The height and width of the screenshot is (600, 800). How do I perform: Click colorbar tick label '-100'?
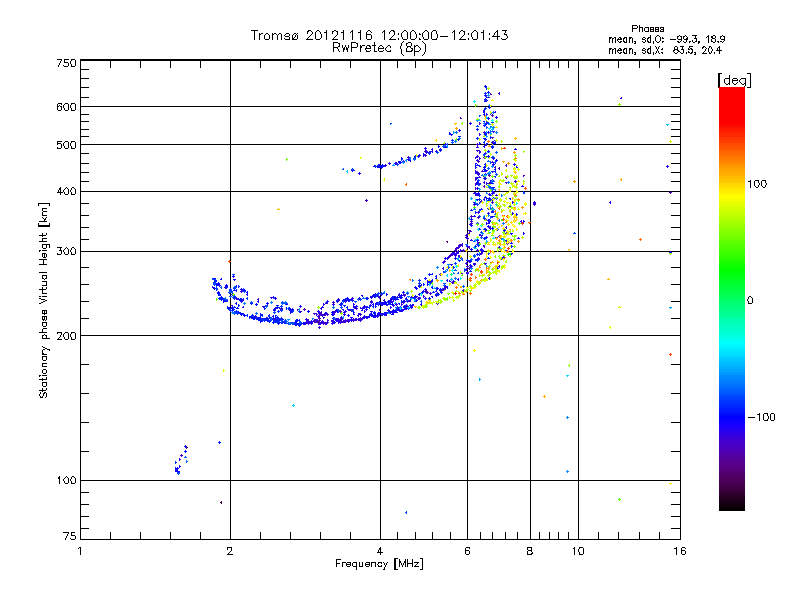[762, 417]
